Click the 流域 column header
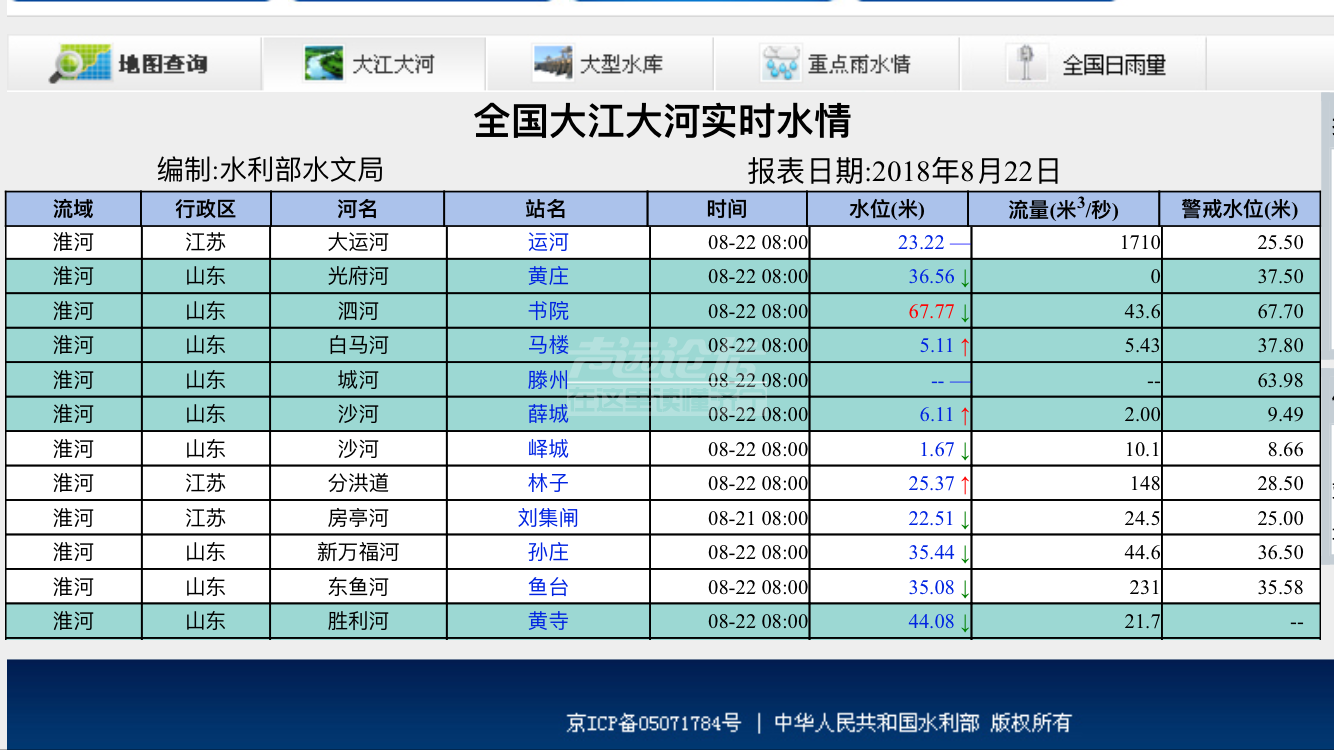The width and height of the screenshot is (1334, 750). pos(73,208)
